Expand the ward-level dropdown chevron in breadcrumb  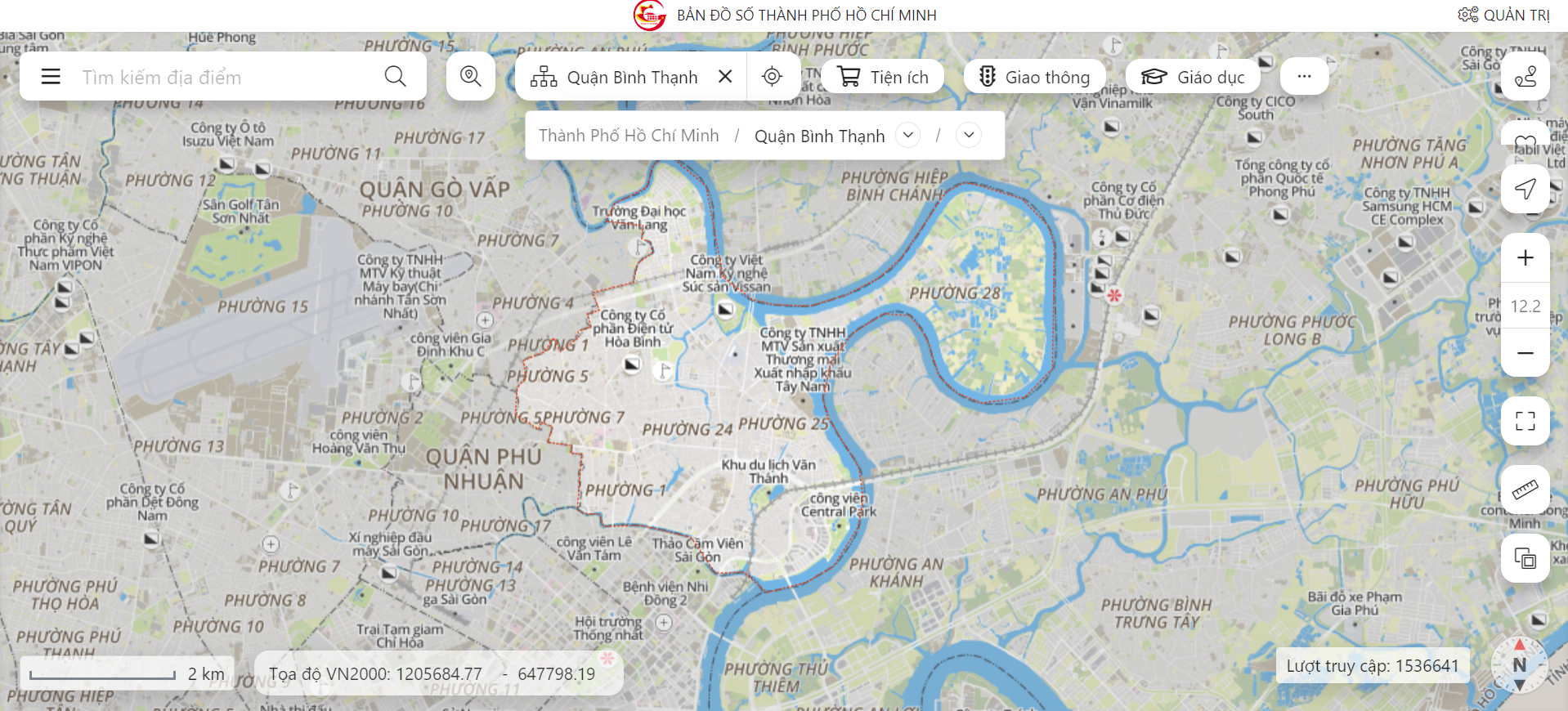tap(969, 135)
